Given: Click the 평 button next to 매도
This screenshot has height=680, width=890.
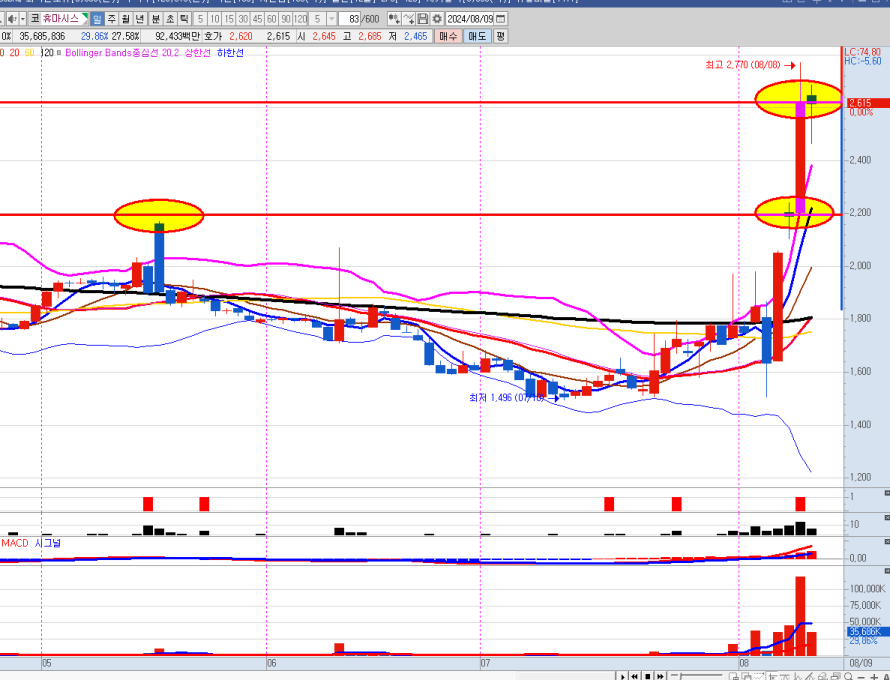Looking at the screenshot, I should (500, 36).
